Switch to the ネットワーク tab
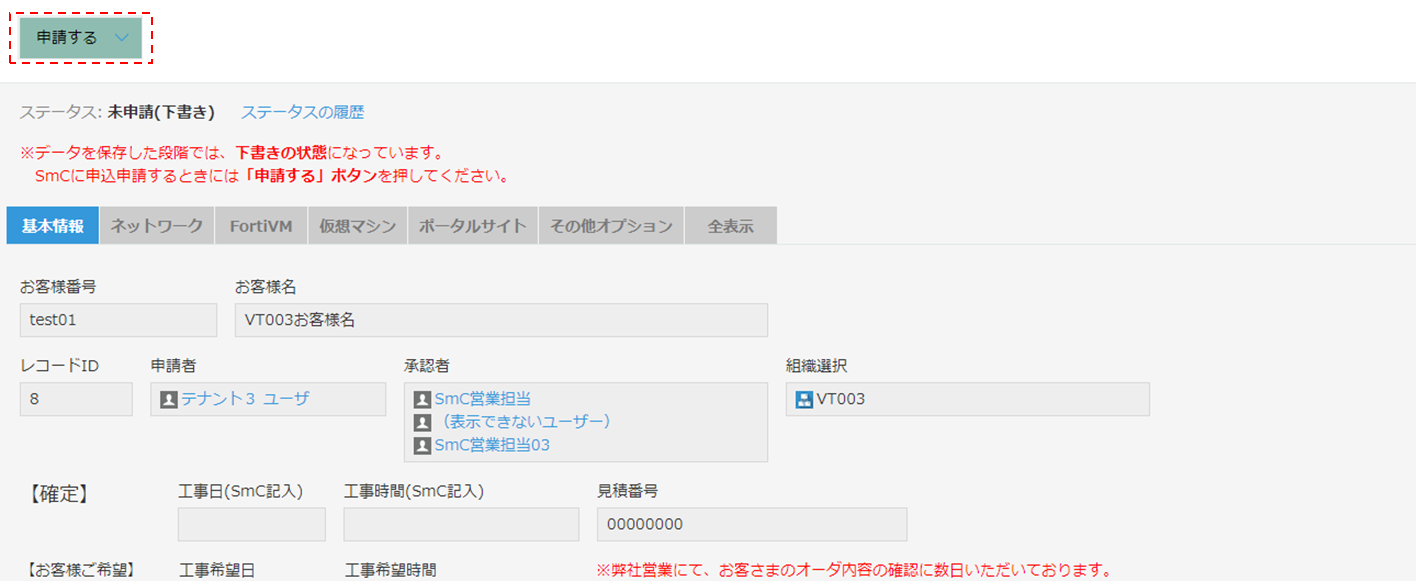The image size is (1416, 581). (157, 225)
